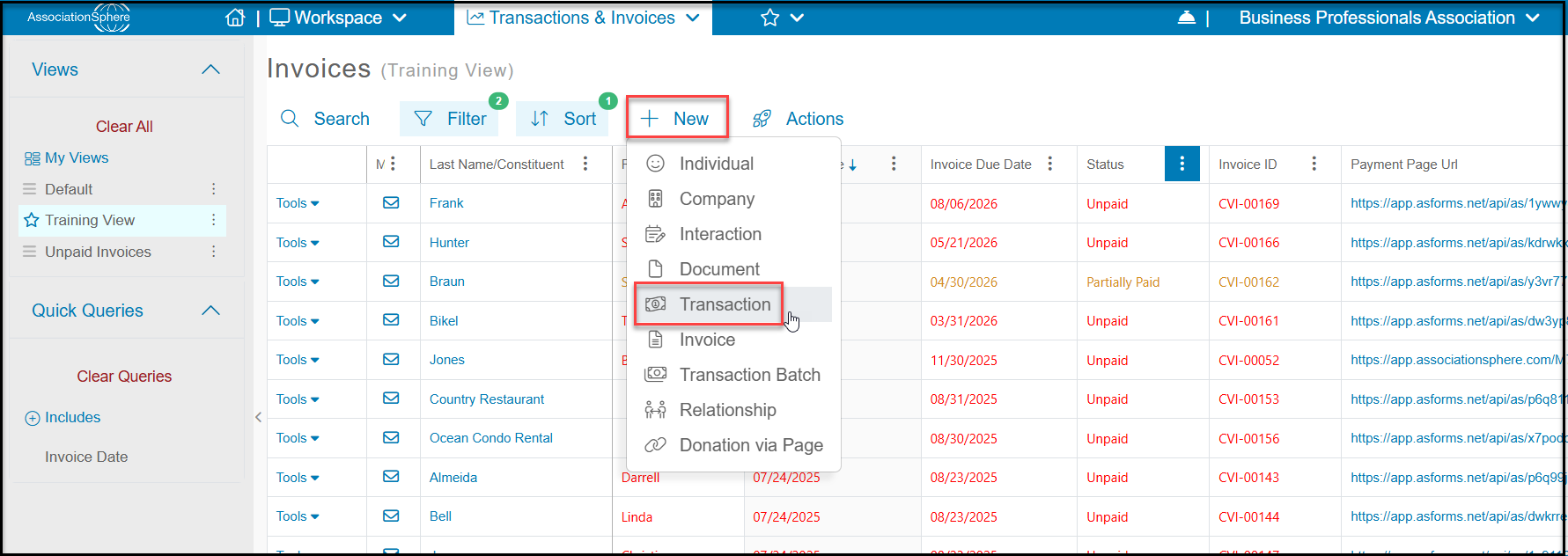
Task: Choose Company from New menu
Action: (717, 199)
